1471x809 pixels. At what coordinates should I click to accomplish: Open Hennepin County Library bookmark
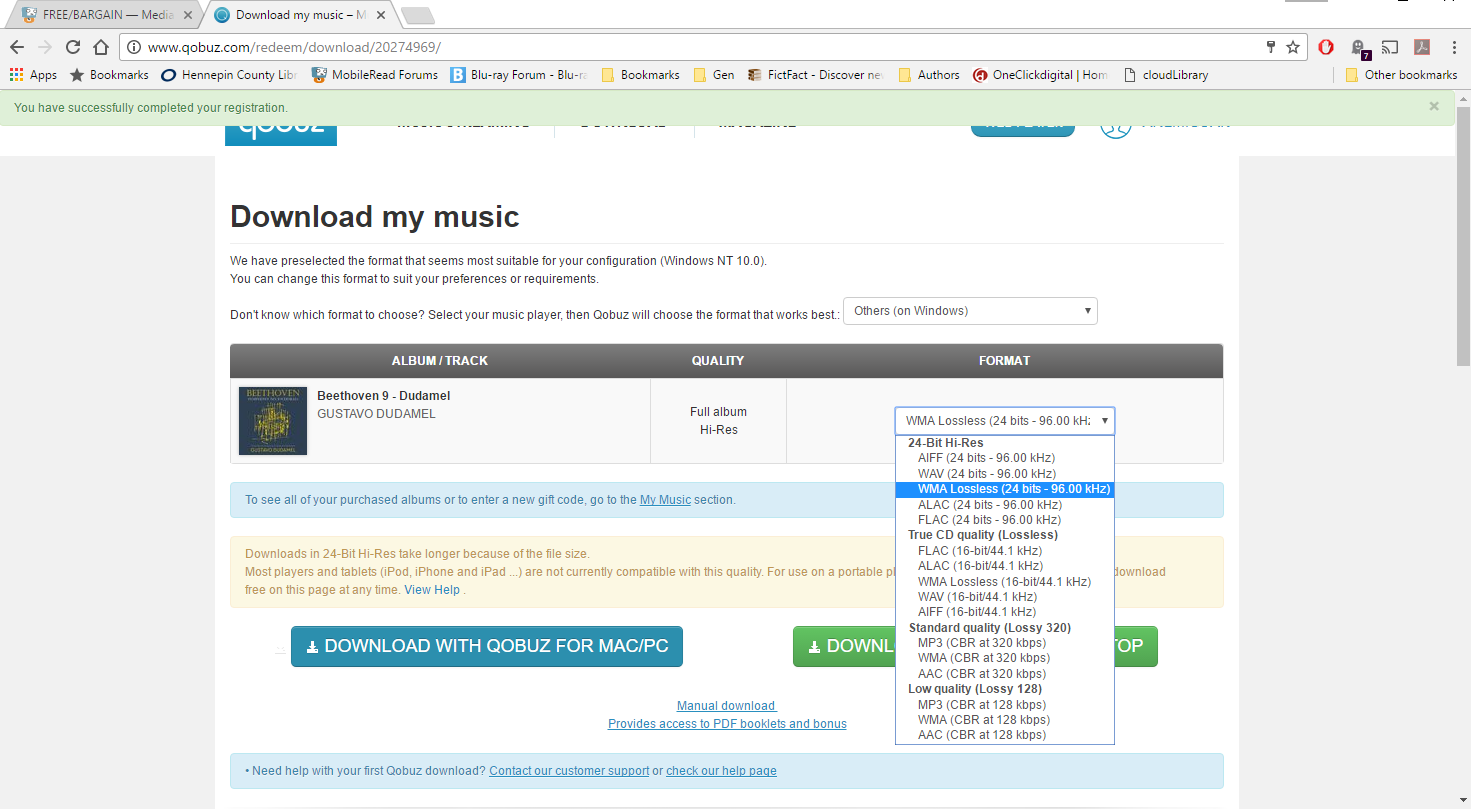pyautogui.click(x=229, y=75)
